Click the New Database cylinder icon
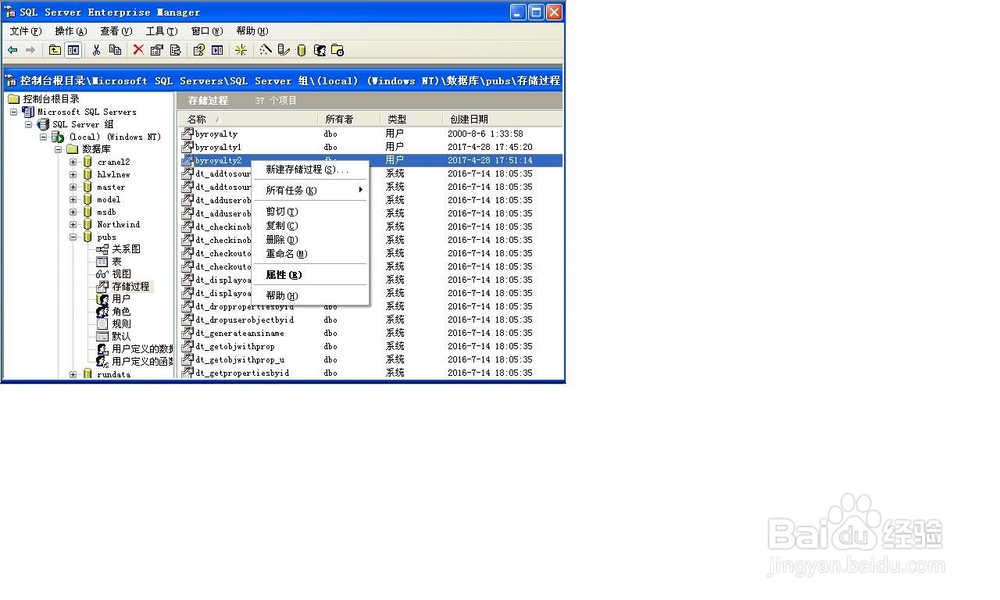 302,50
